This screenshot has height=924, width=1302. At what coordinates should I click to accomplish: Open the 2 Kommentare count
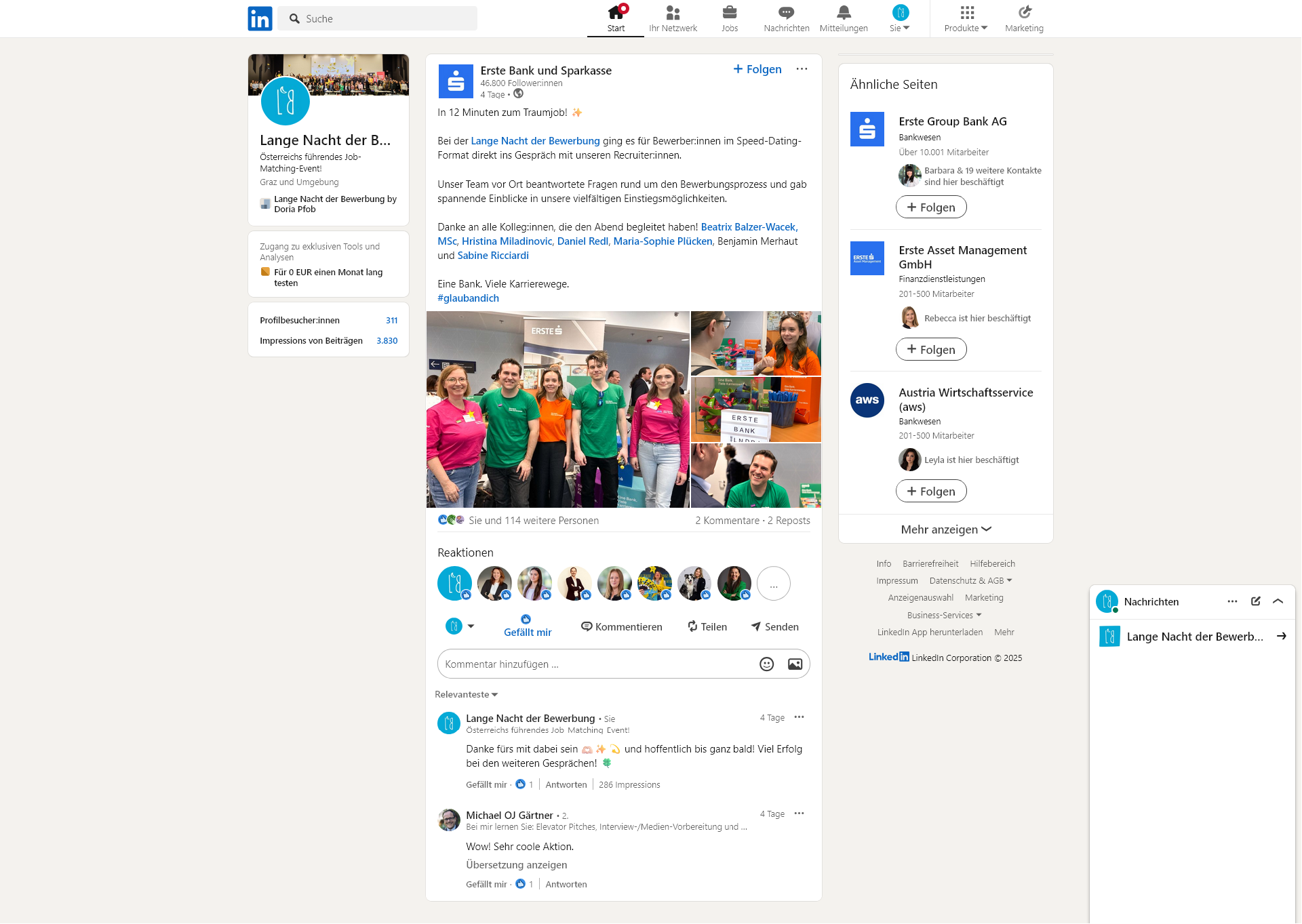tap(727, 521)
